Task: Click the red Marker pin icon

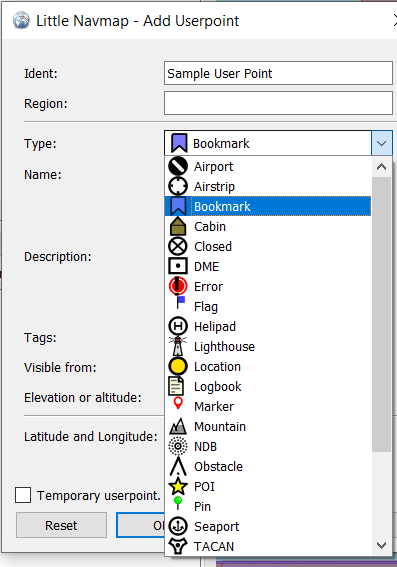Action: tap(178, 403)
